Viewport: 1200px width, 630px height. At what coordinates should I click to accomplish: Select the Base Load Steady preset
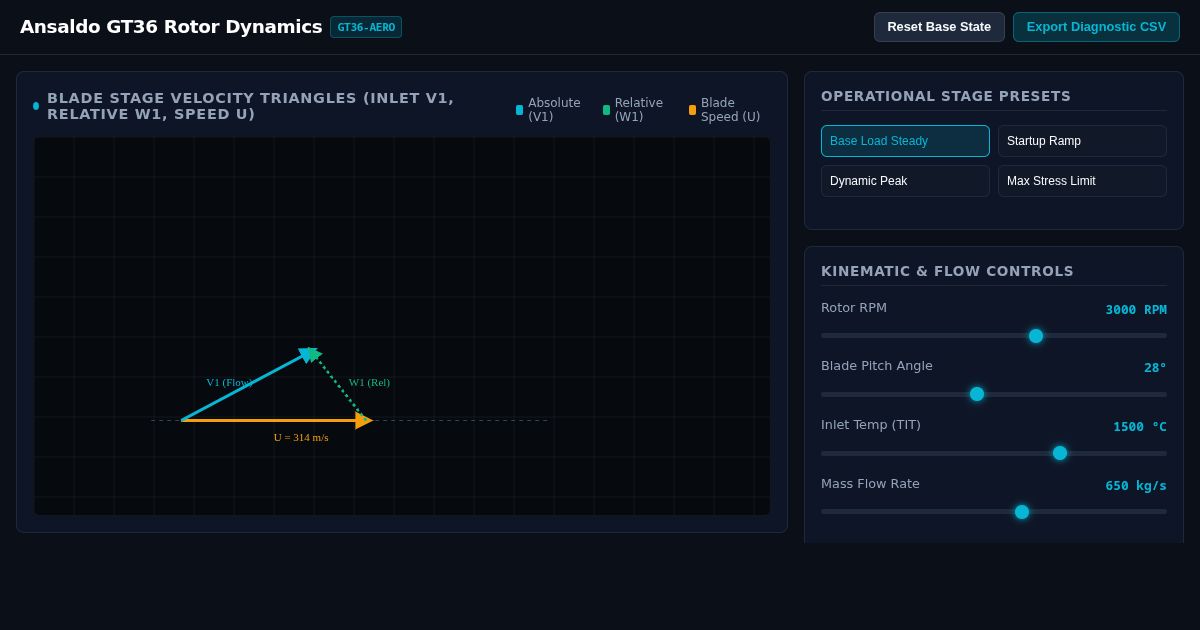(x=905, y=141)
